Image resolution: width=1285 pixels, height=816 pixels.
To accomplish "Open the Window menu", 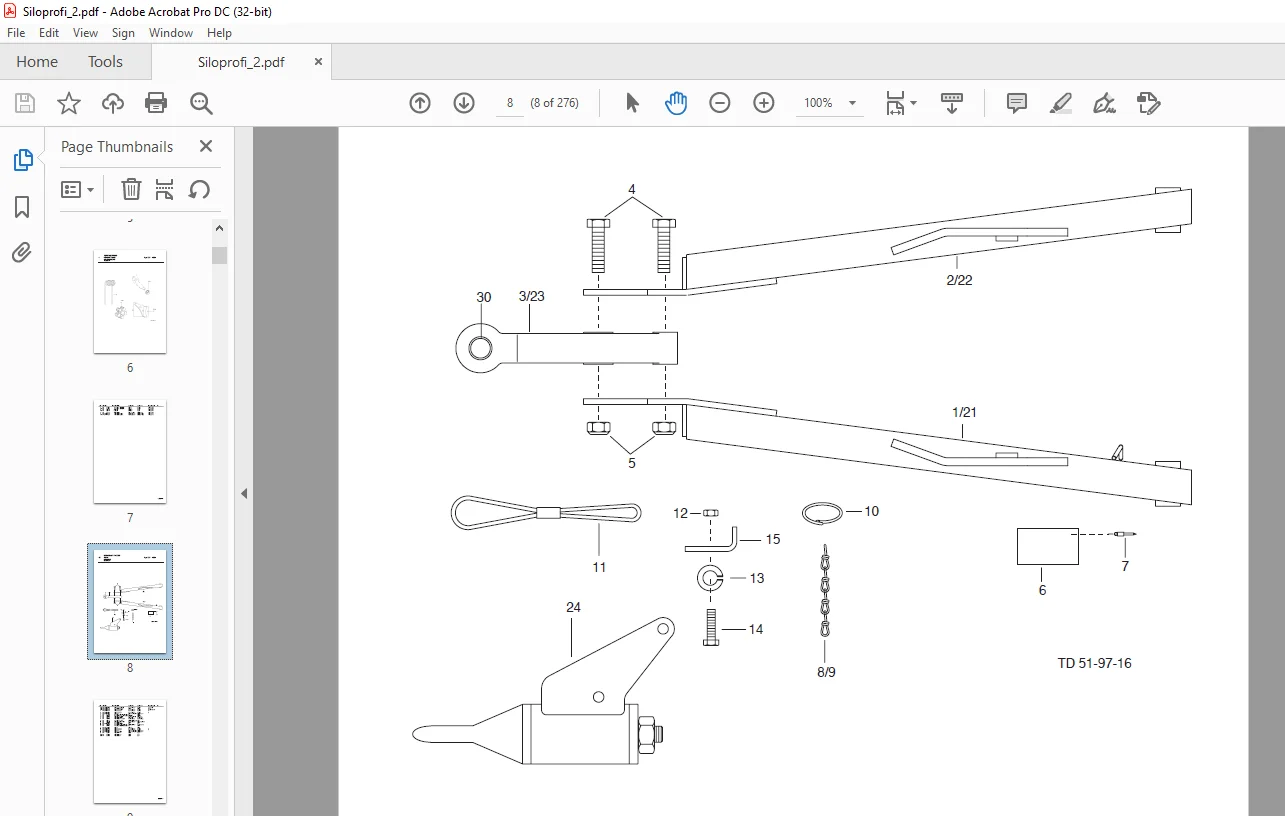I will 171,33.
